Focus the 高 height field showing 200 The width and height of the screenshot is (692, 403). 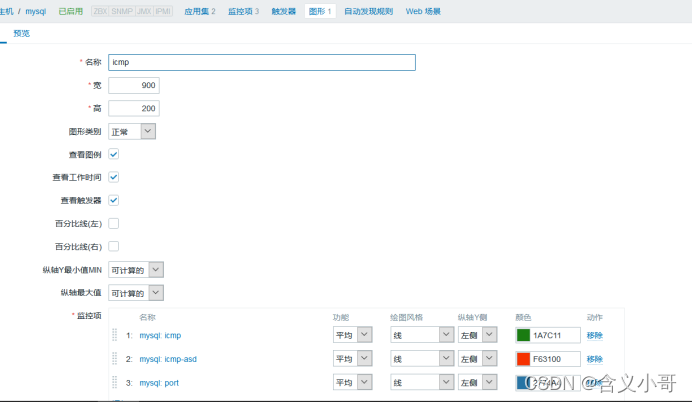tap(134, 108)
